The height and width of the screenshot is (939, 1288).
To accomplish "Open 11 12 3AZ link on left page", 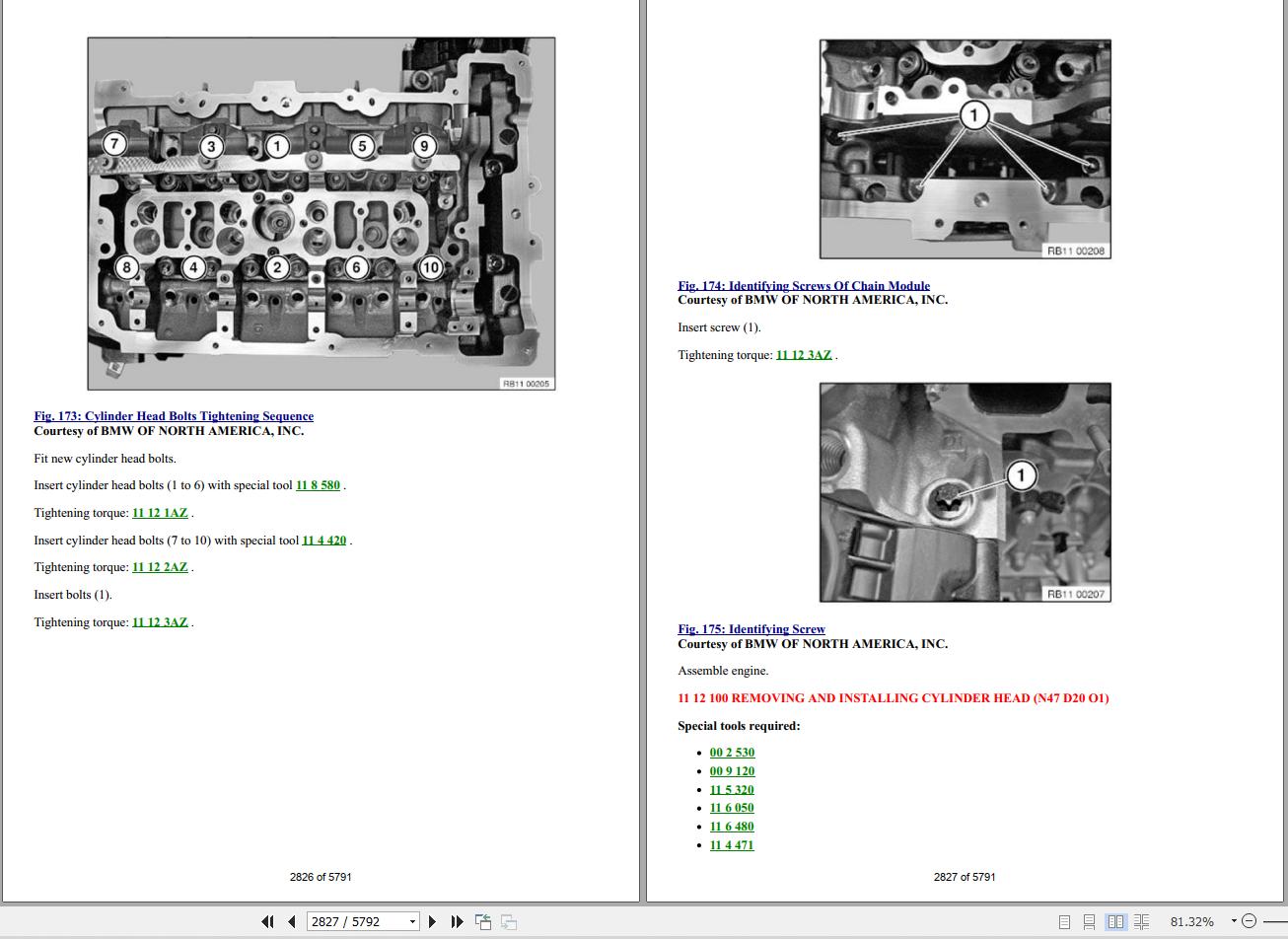I will [160, 622].
